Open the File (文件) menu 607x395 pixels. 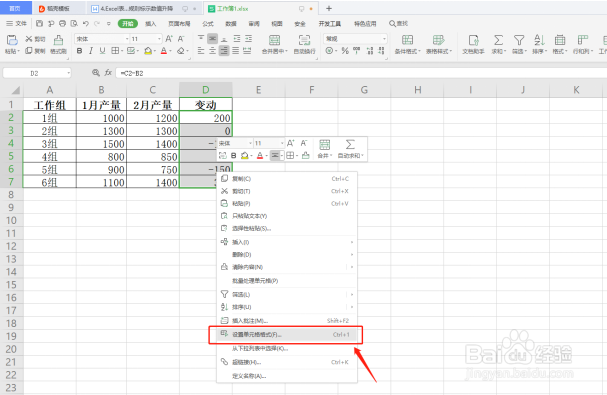coord(17,24)
